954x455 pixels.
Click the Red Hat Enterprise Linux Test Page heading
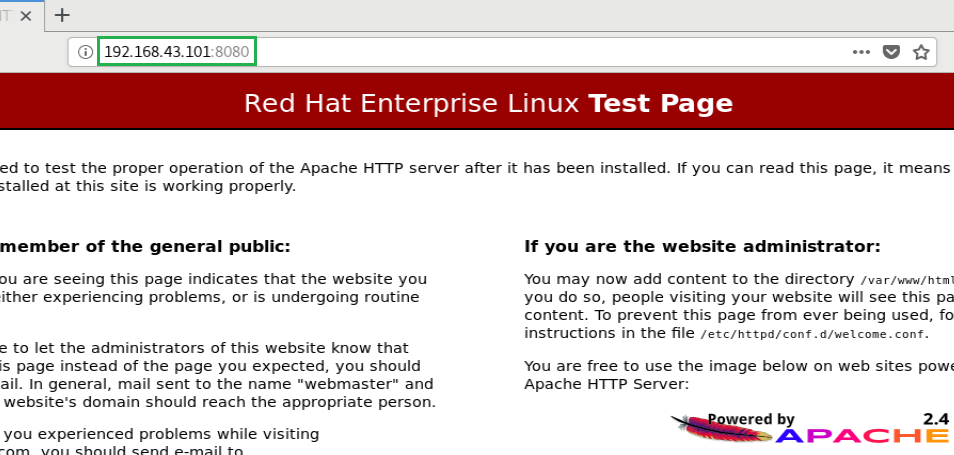pyautogui.click(x=488, y=103)
